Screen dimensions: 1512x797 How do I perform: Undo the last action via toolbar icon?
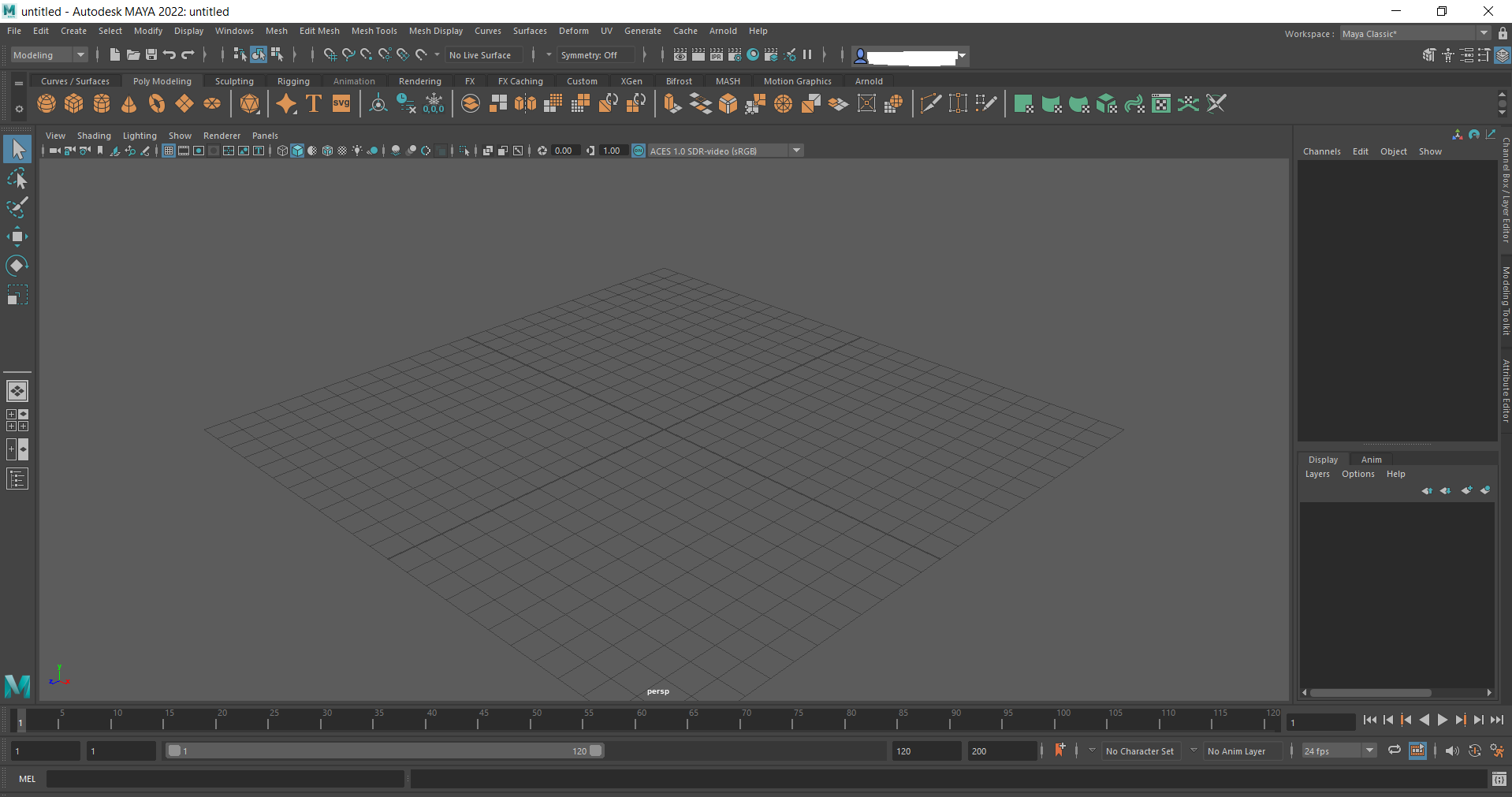click(x=169, y=54)
